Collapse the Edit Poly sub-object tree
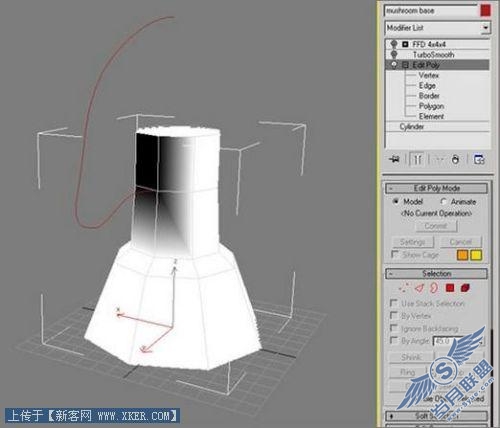Viewport: 500px width, 428px height. pos(405,65)
